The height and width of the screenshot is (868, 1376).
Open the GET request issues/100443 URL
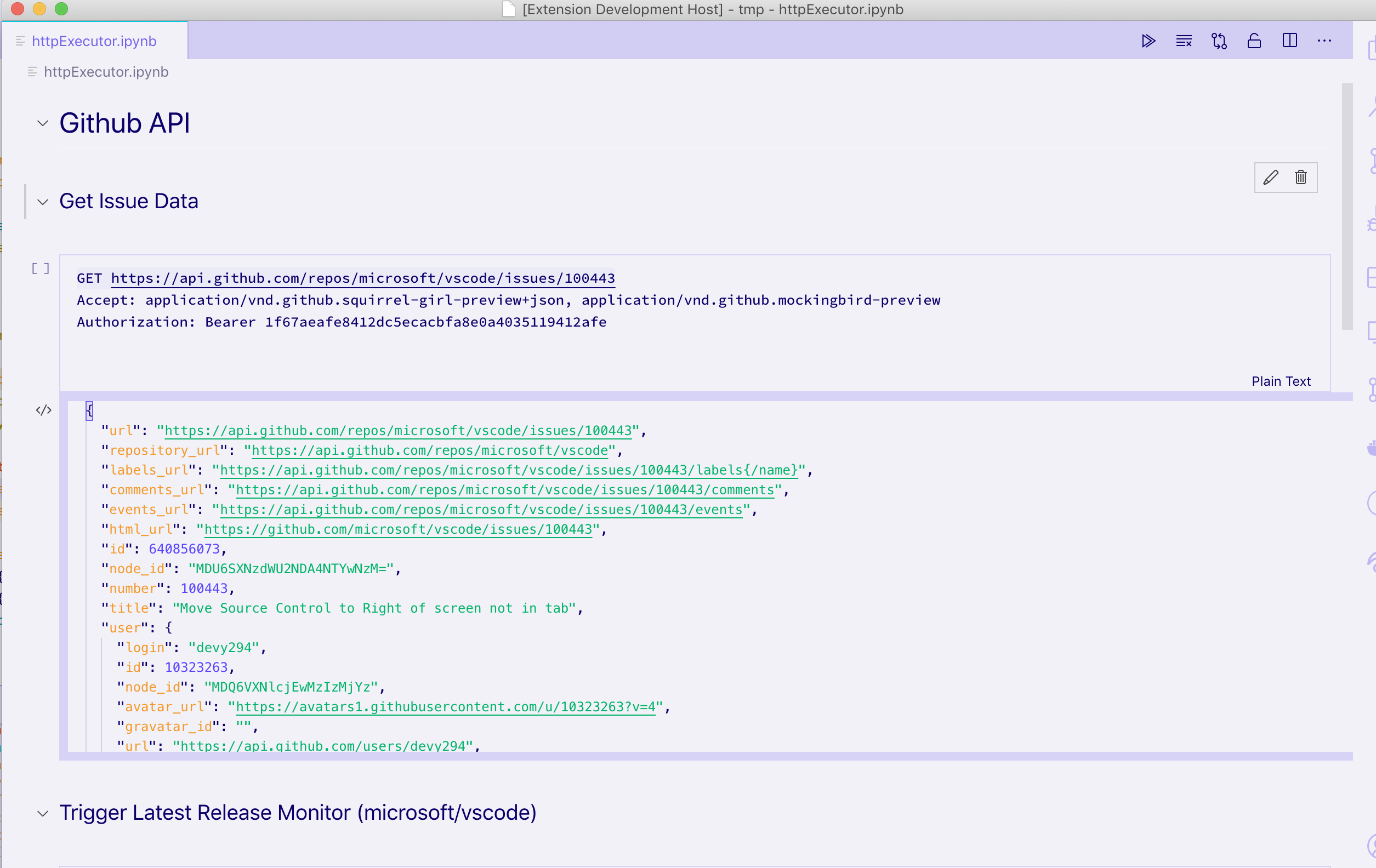pos(363,278)
